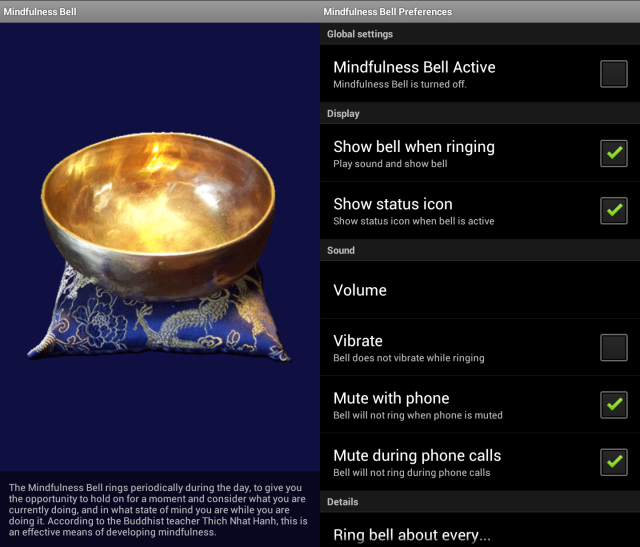Uncheck the Mute with phone checkbox

click(x=613, y=405)
